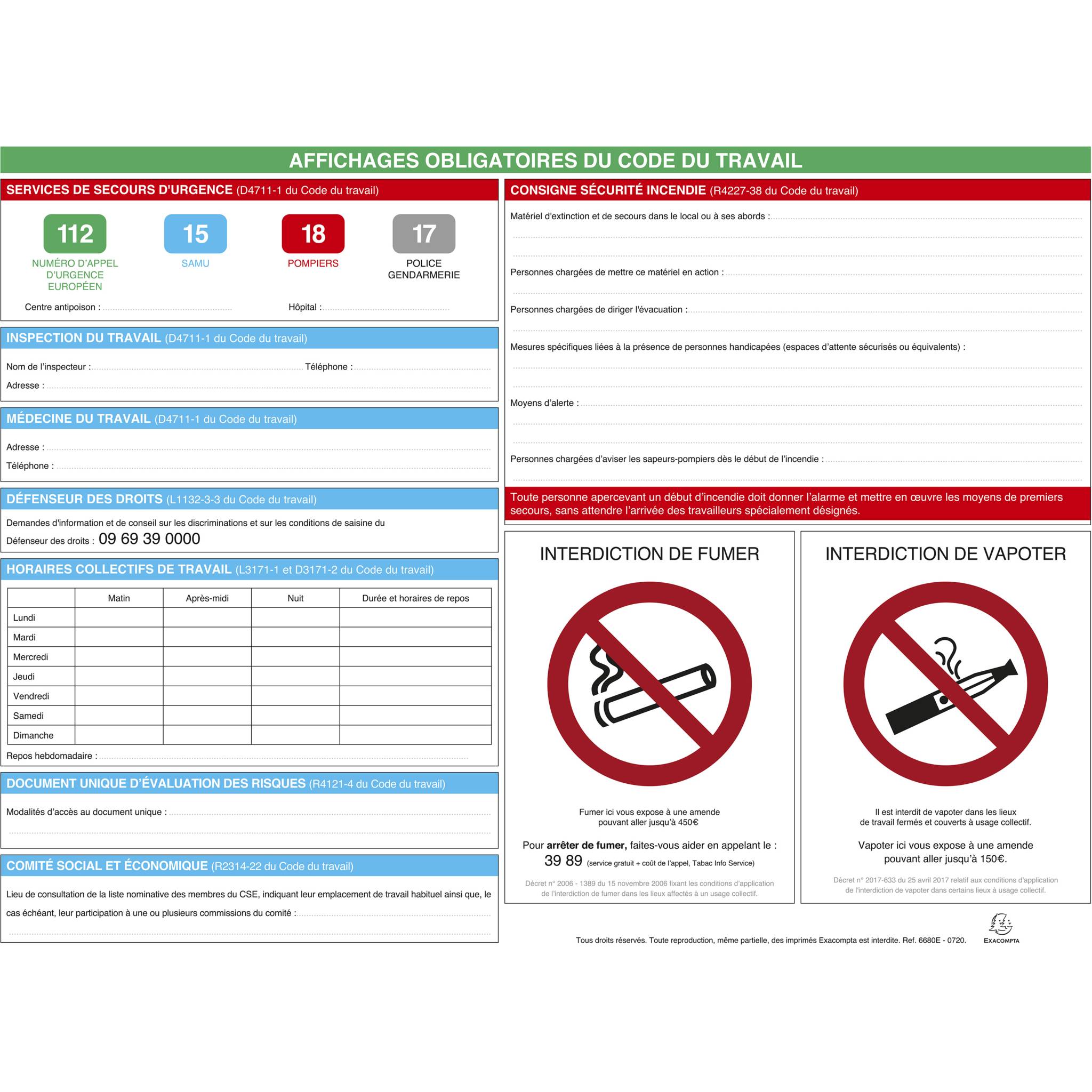Click the Défenseur des droits phone number

coord(149,539)
